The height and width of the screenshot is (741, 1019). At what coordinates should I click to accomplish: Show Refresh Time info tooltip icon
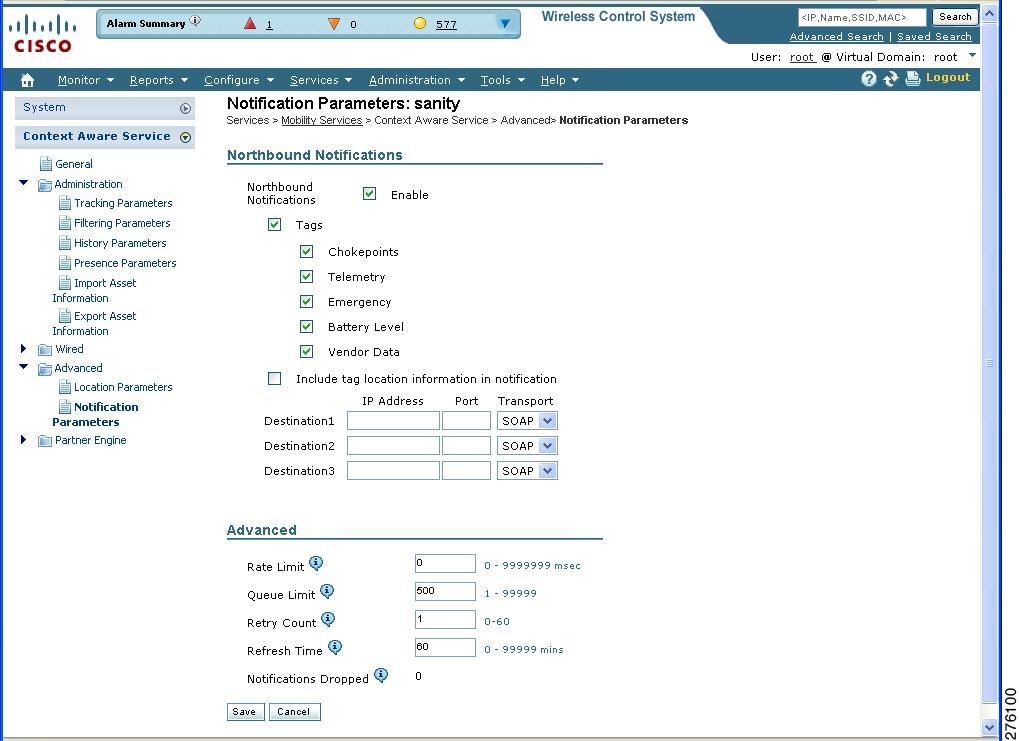335,647
